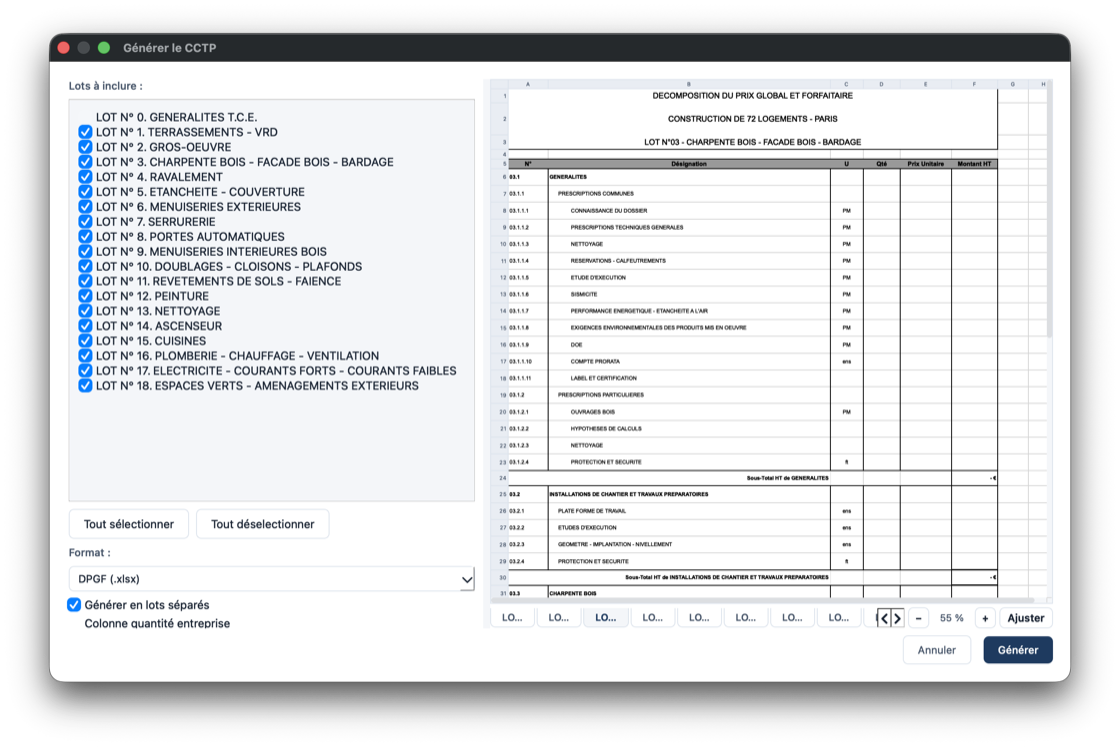Click Sous-Total HT de GENERALITES cell

787,478
